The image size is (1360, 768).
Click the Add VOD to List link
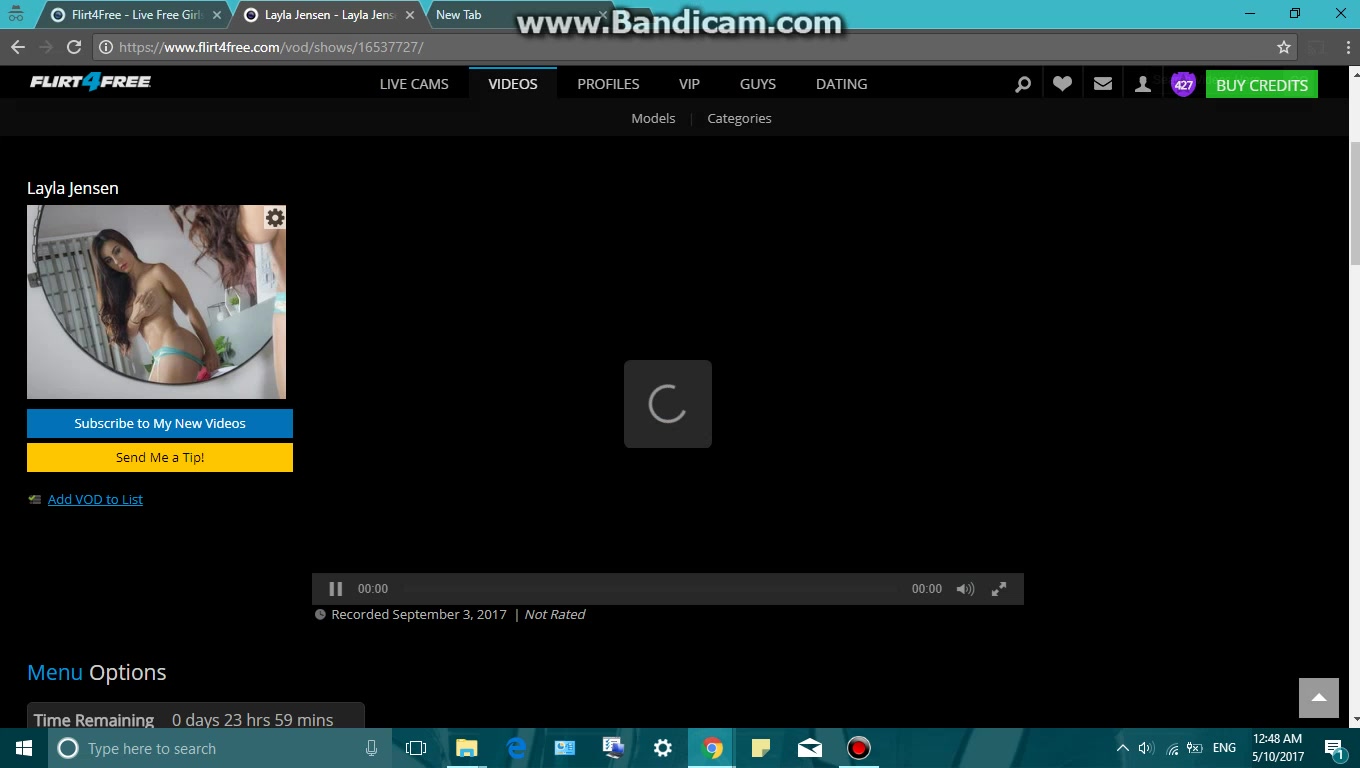pyautogui.click(x=95, y=499)
